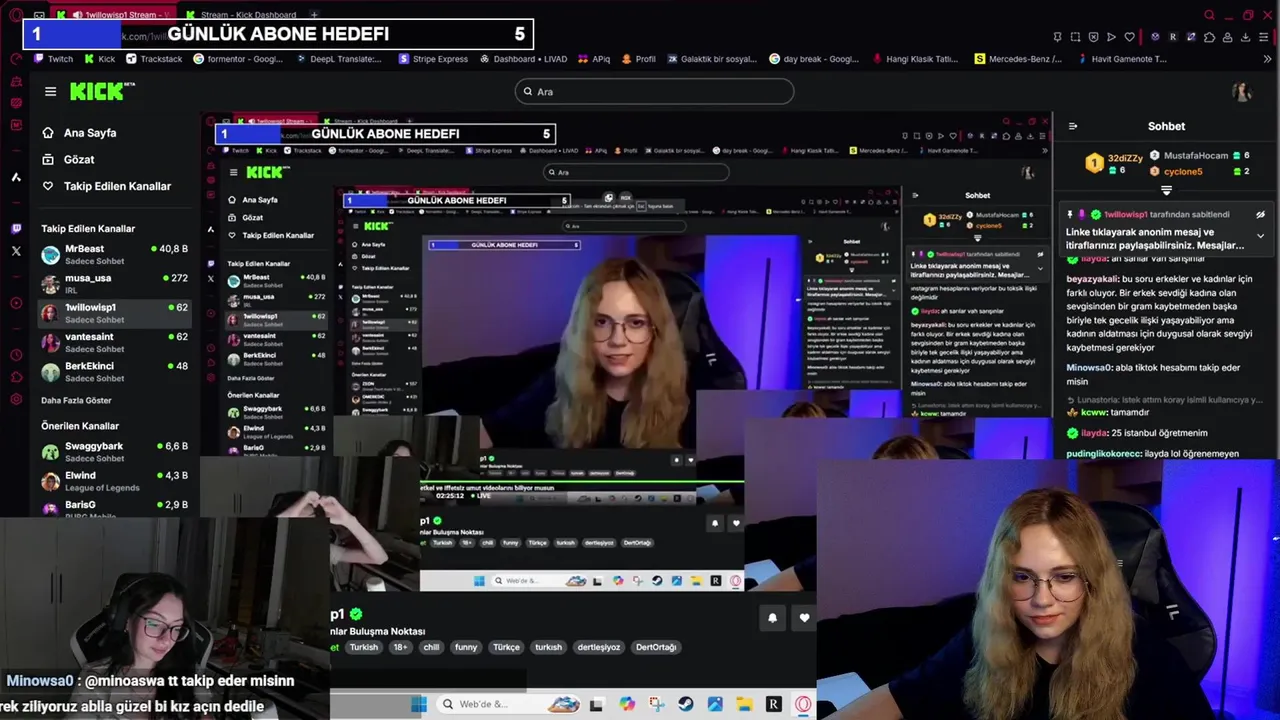Open the Kick hamburger menu
1280x720 pixels.
pos(50,91)
